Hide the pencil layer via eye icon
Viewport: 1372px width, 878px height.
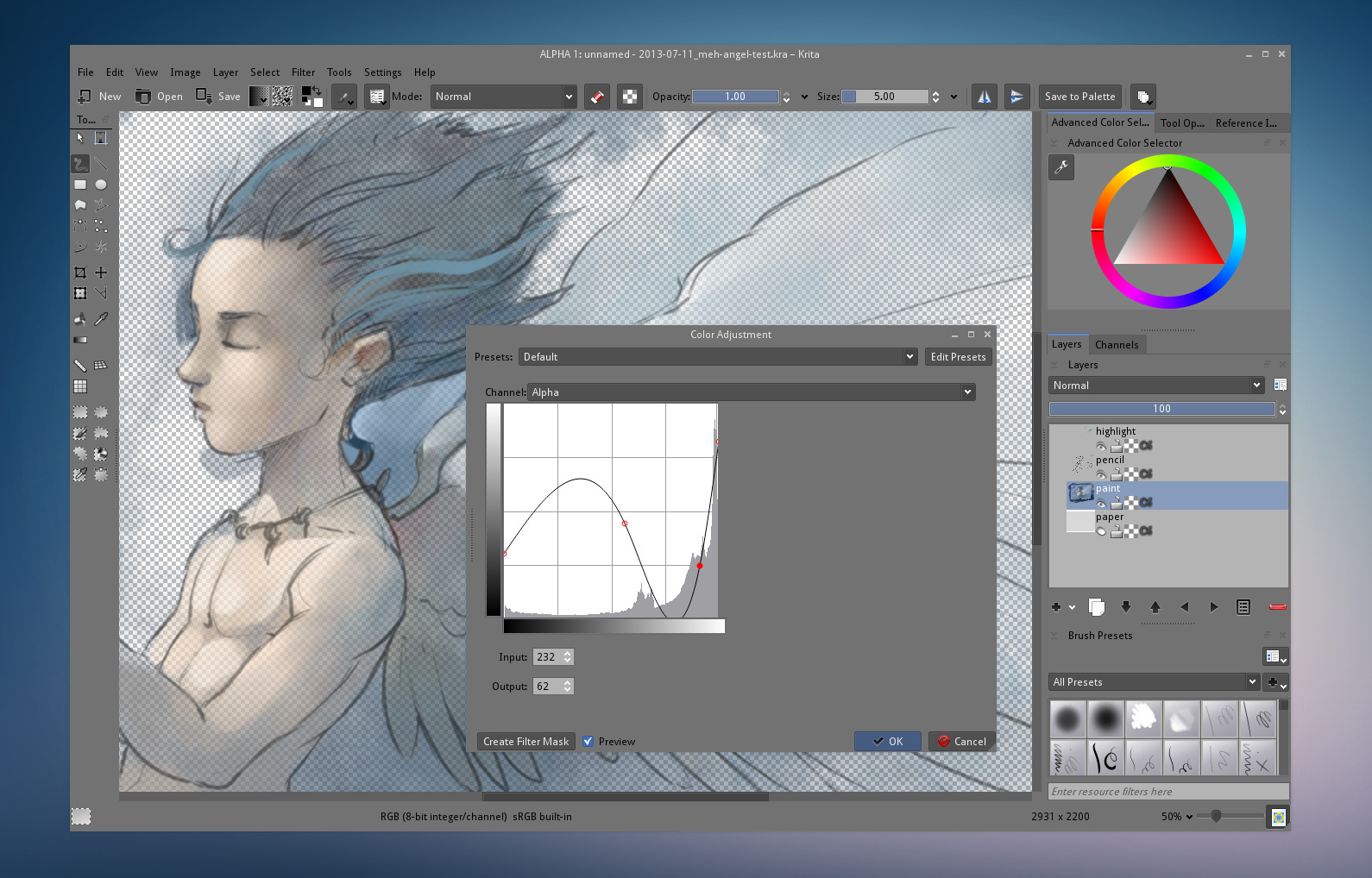pyautogui.click(x=1101, y=474)
